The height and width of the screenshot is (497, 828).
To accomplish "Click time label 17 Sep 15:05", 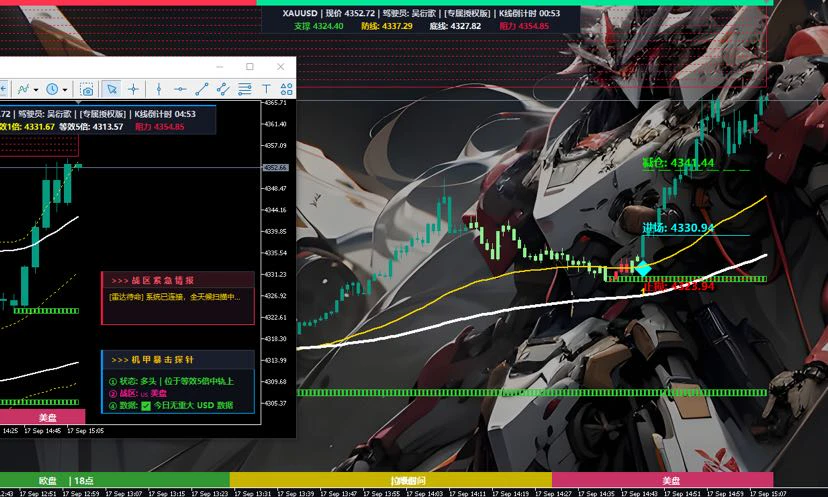I will click(x=86, y=431).
